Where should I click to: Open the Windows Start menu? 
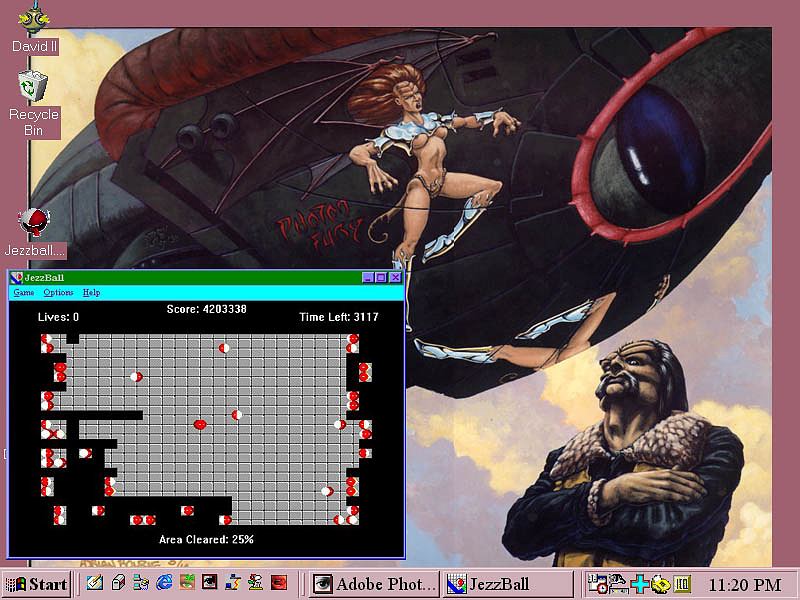[36, 584]
